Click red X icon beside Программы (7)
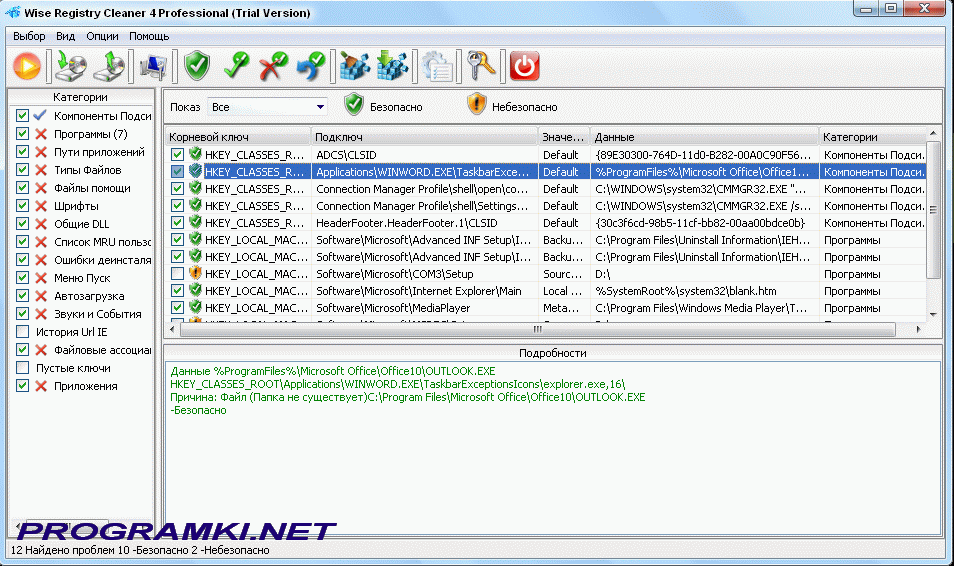 (41, 134)
